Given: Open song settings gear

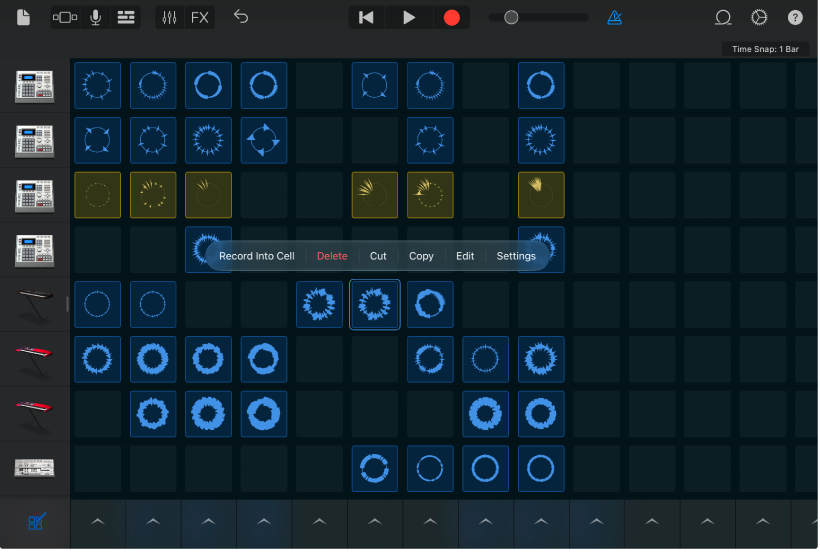Looking at the screenshot, I should (759, 17).
